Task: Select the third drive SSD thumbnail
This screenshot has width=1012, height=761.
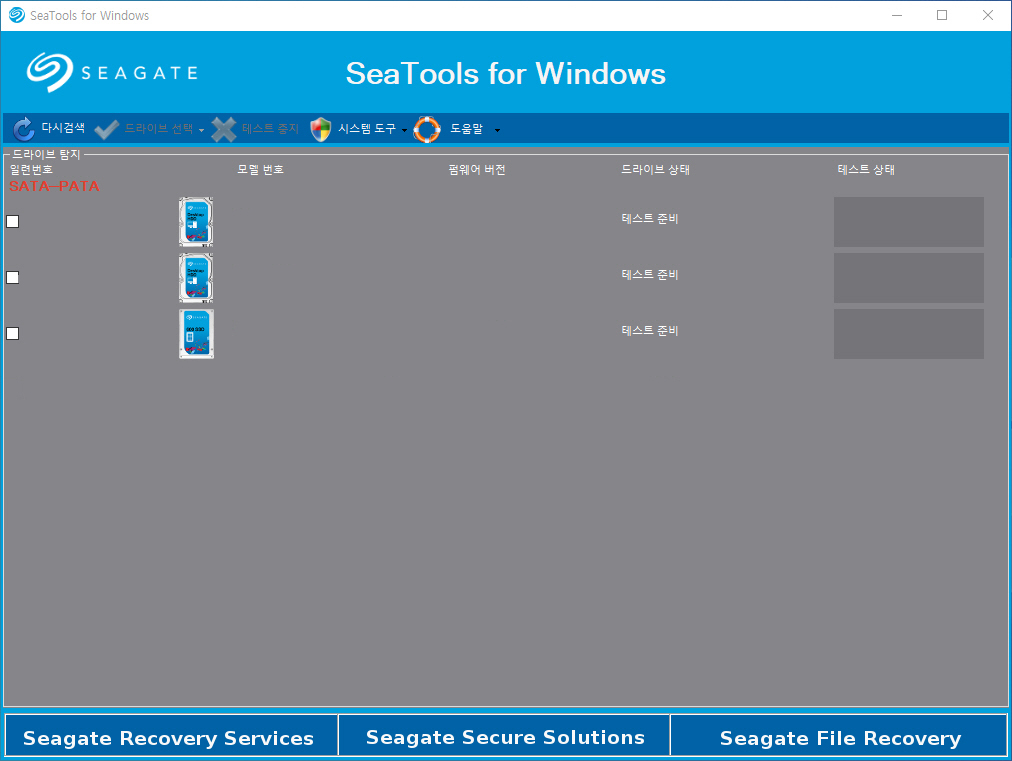Action: click(196, 334)
